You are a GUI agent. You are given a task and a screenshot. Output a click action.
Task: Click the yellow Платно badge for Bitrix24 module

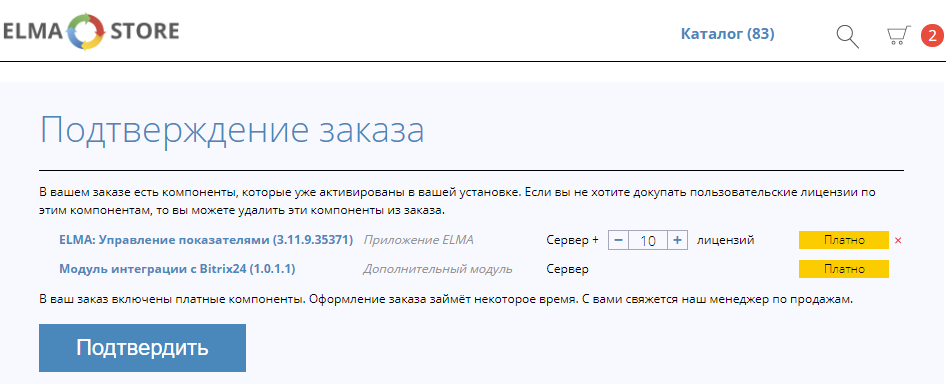click(x=844, y=269)
